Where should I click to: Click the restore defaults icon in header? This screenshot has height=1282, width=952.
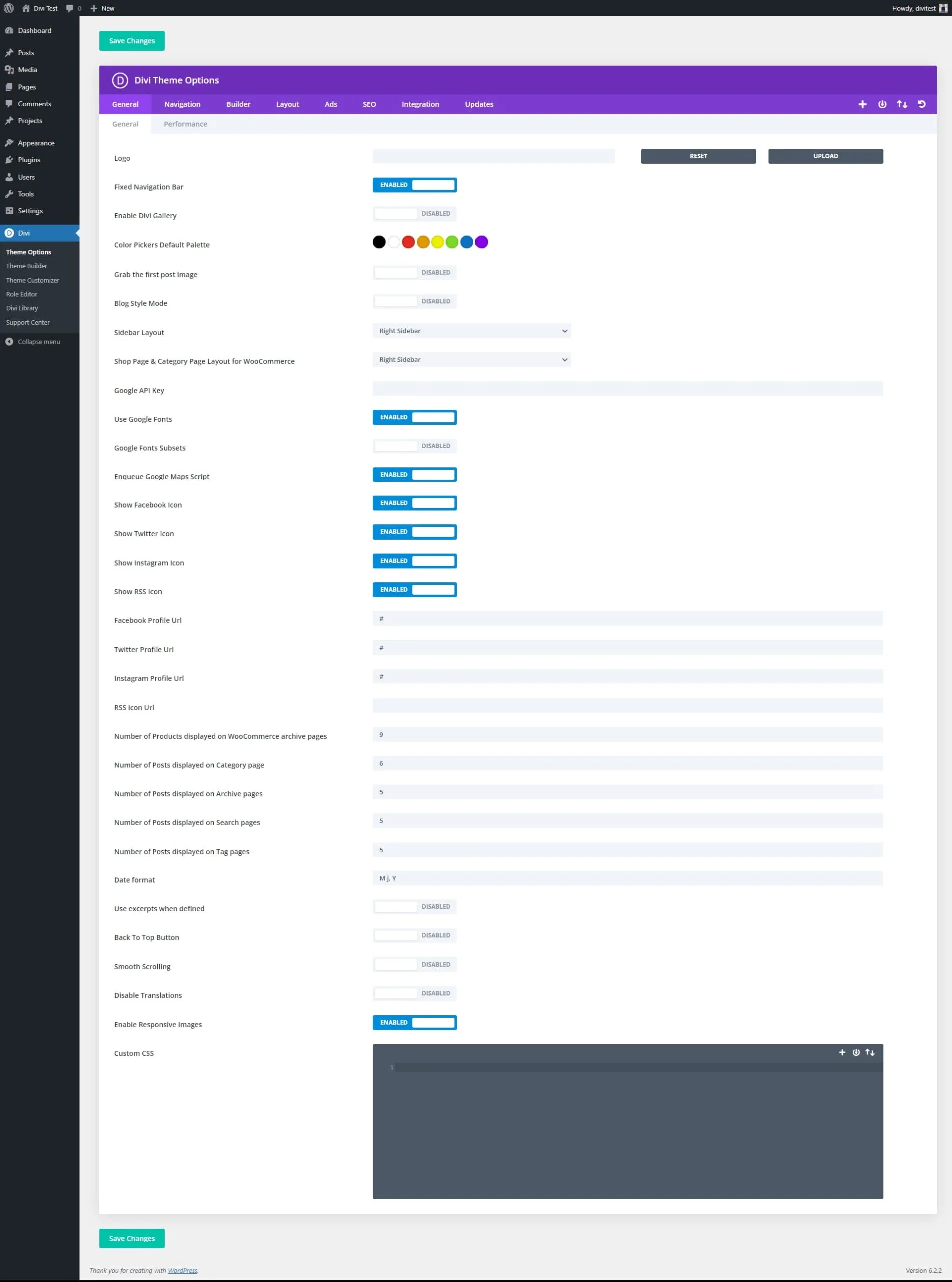click(922, 104)
